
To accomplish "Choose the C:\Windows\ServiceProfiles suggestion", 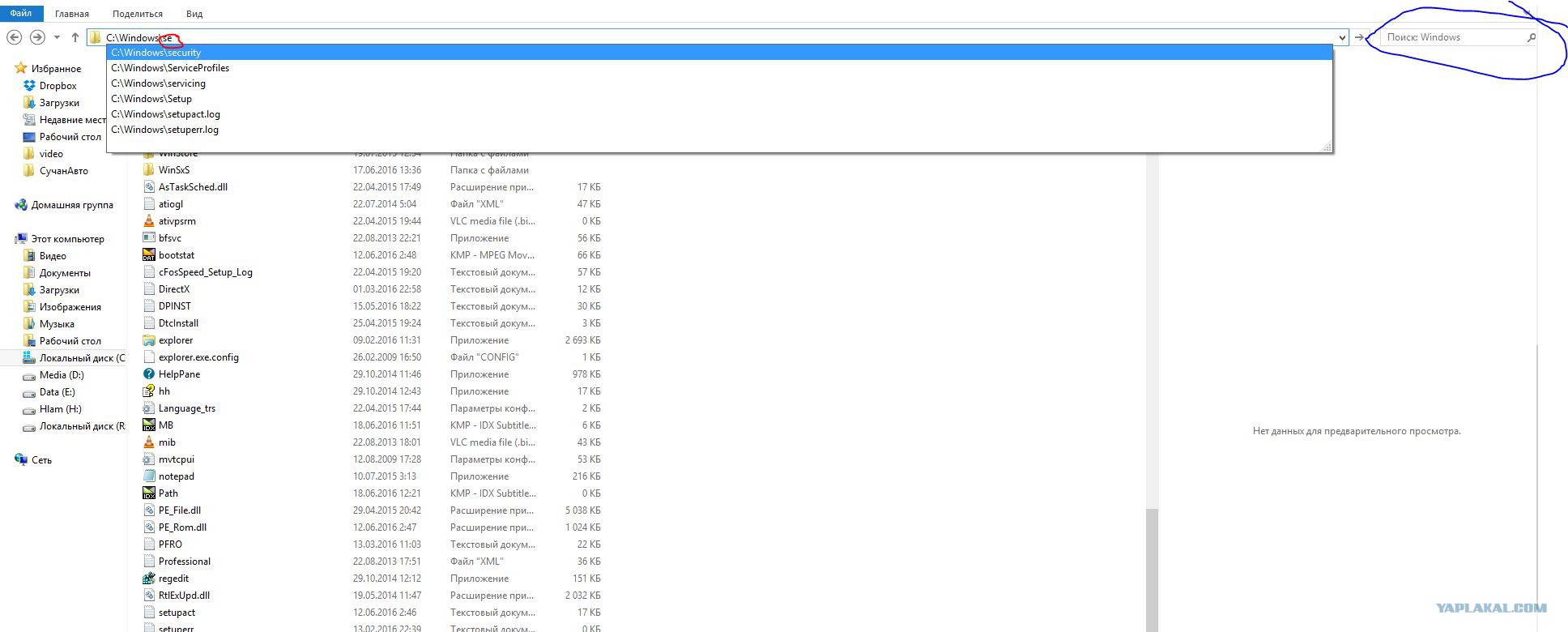I will [719, 68].
